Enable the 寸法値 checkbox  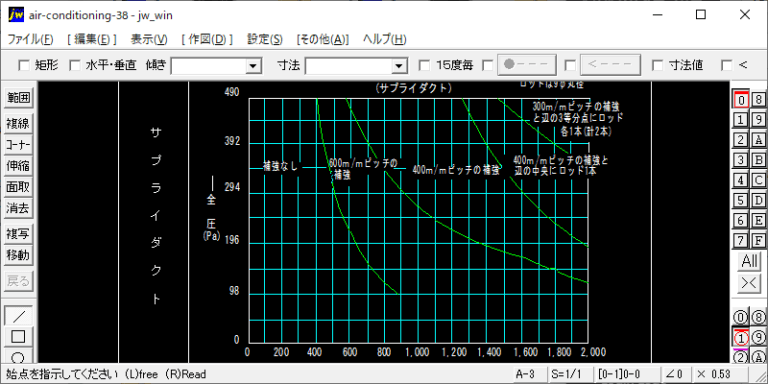(x=658, y=65)
